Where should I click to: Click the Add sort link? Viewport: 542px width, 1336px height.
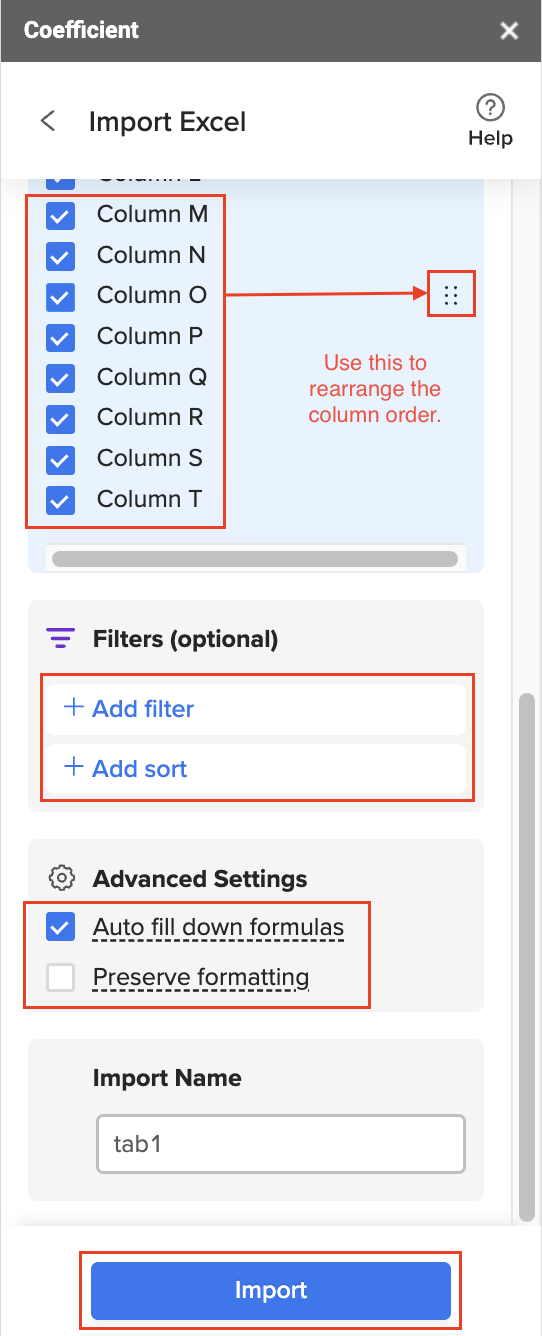click(140, 768)
